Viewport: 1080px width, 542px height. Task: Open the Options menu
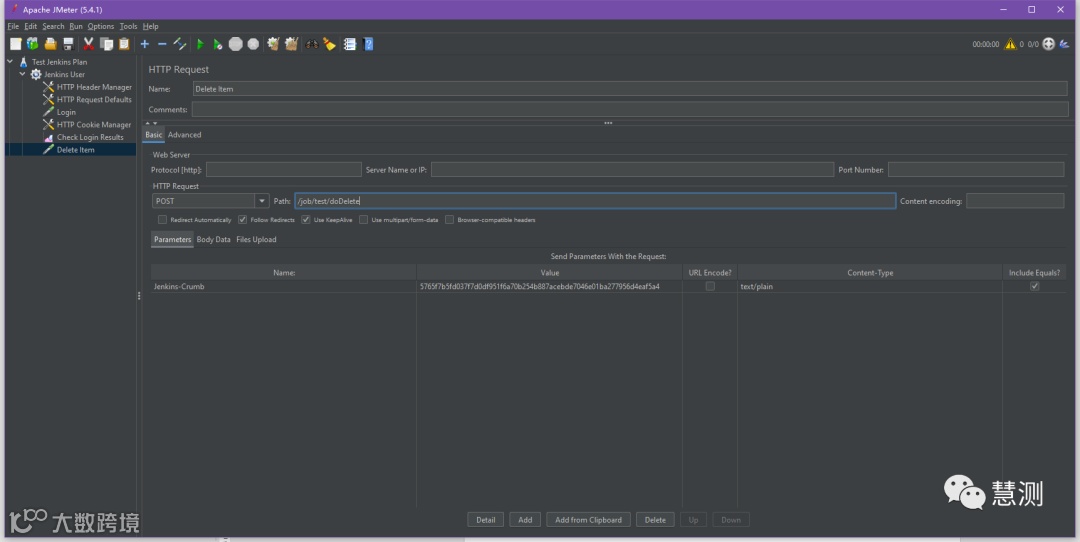click(101, 26)
